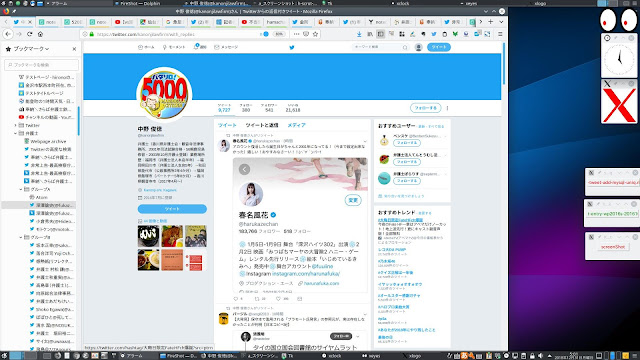The image size is (640, 360).
Task: Click the analog clock face in xclock window
Action: tap(619, 59)
